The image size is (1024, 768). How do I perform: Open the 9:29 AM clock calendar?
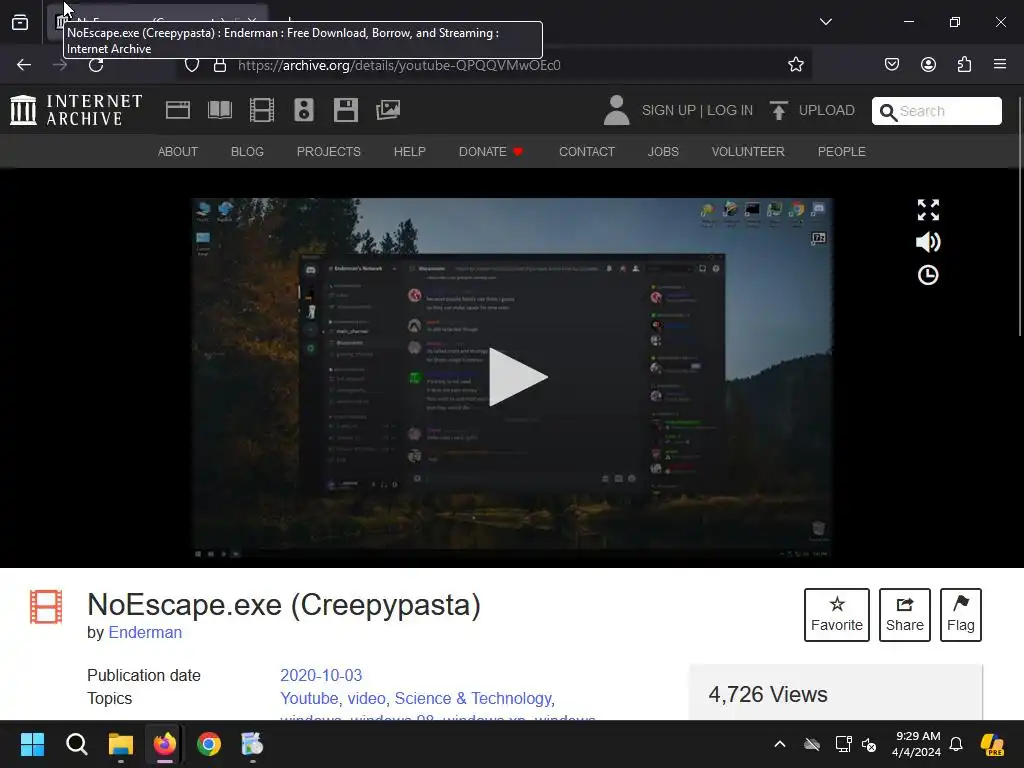916,744
